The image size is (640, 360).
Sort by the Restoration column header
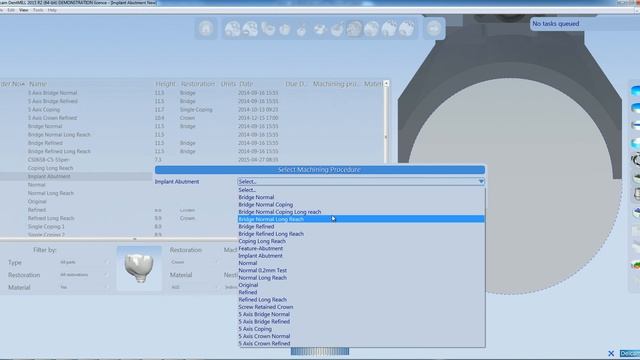click(x=198, y=84)
